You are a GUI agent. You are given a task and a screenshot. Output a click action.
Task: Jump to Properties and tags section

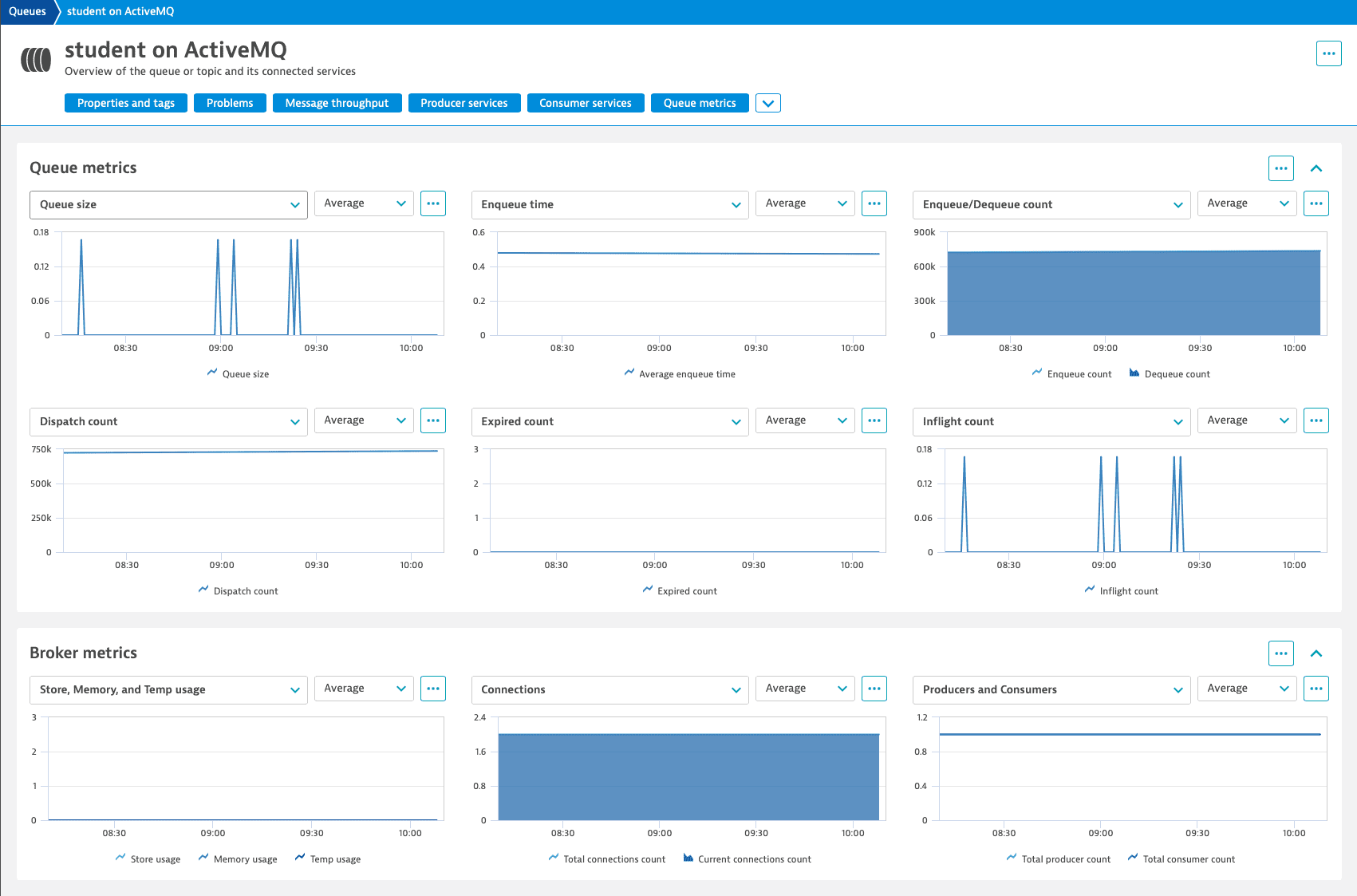126,103
